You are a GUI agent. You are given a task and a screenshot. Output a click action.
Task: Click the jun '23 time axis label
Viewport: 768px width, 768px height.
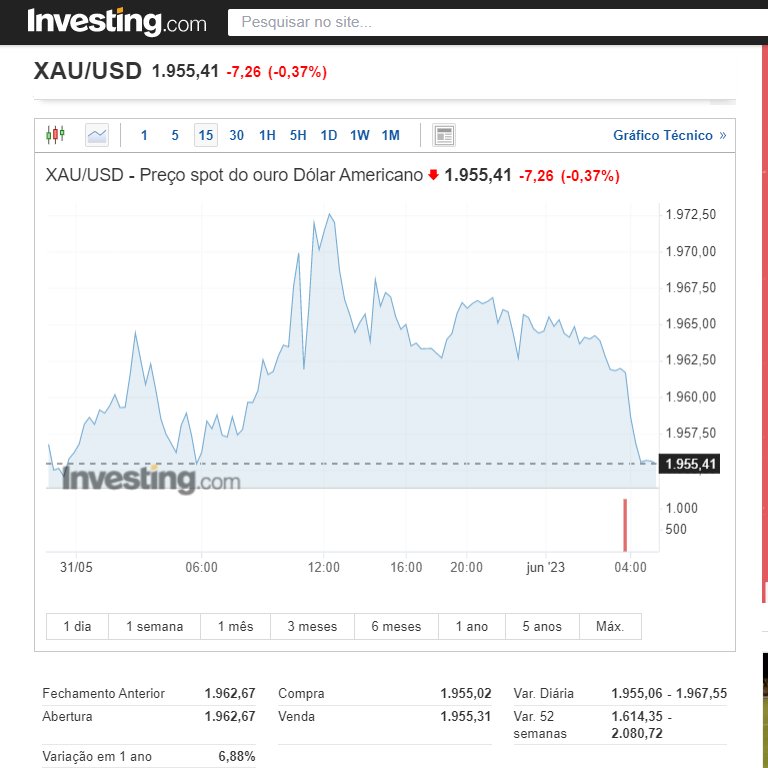546,567
